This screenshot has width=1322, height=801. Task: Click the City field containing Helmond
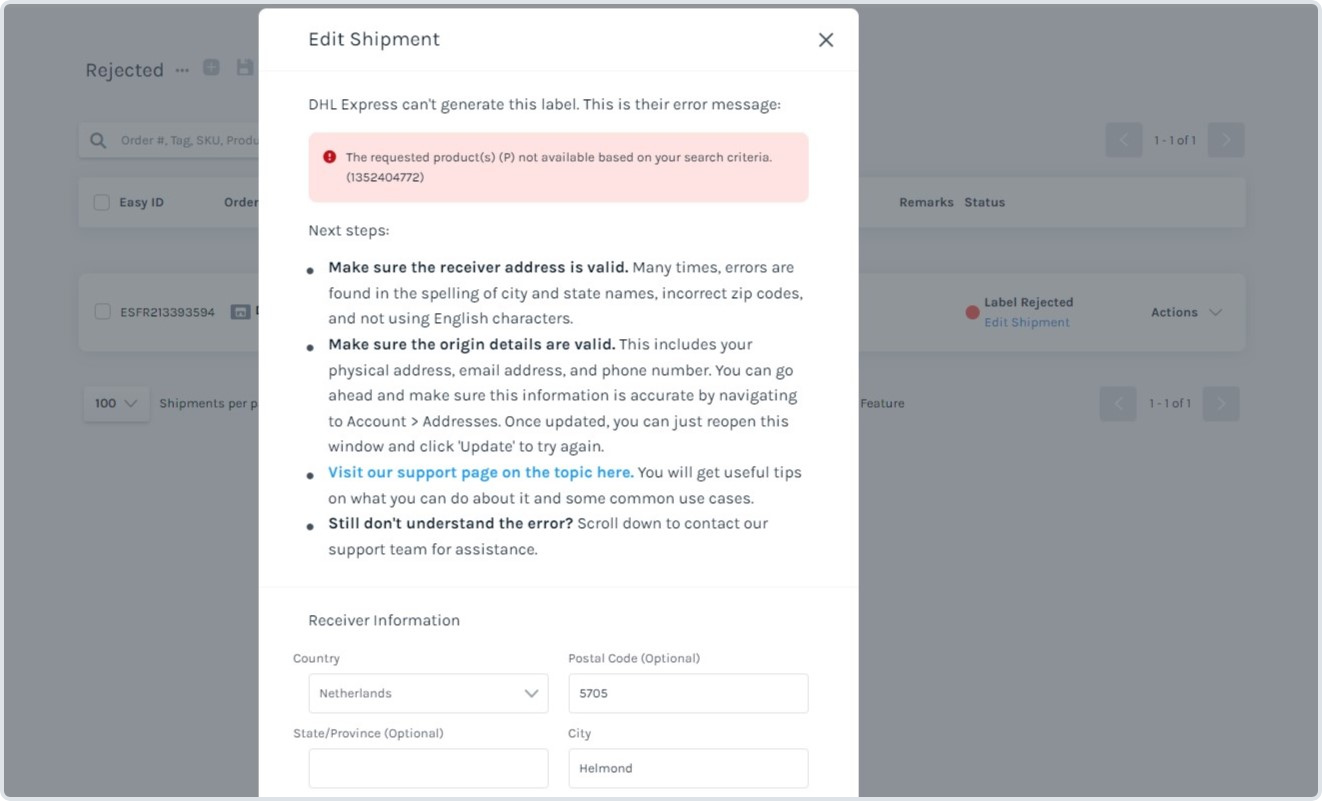coord(688,768)
